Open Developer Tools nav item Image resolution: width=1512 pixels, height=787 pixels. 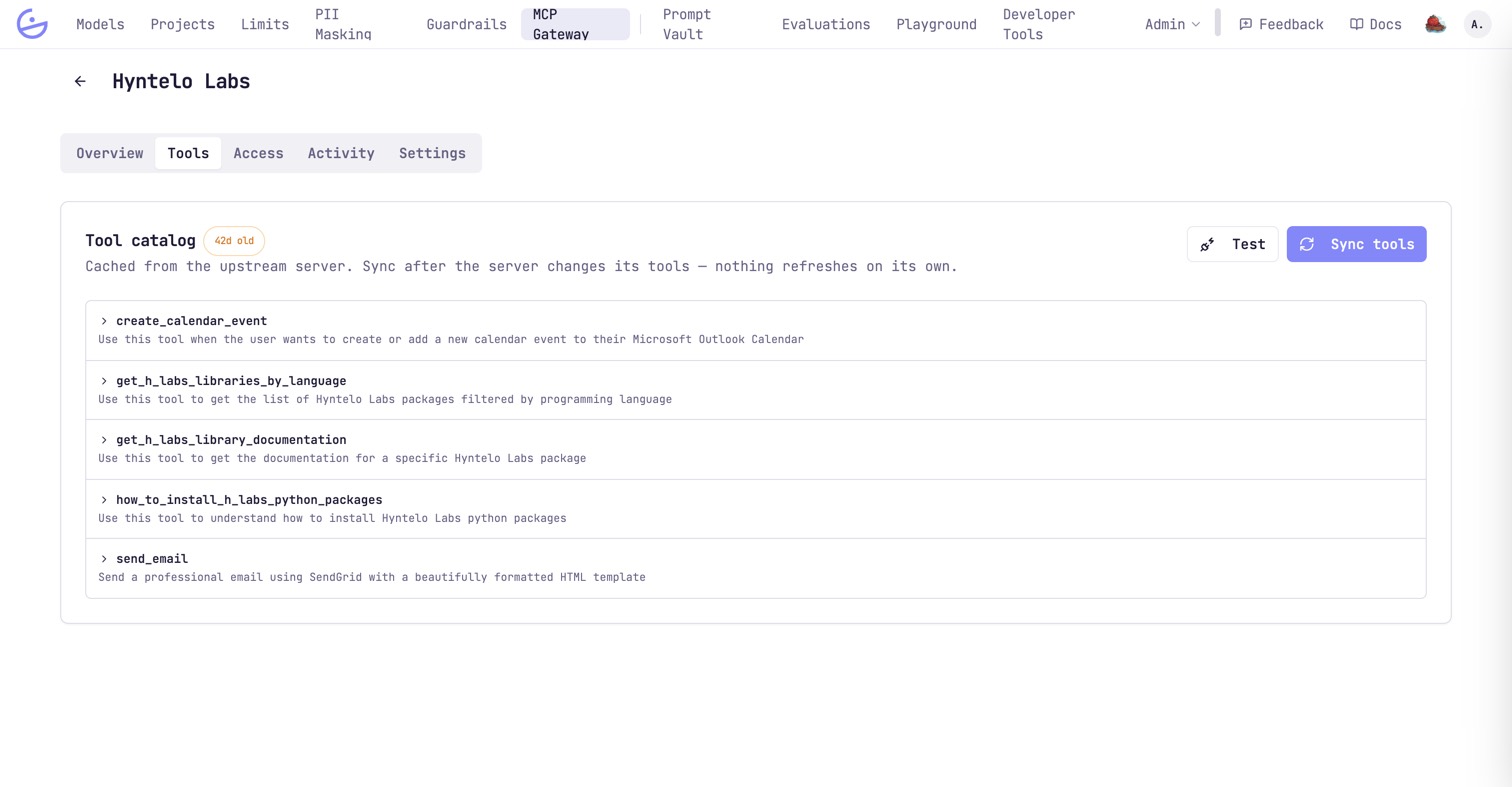[1039, 24]
